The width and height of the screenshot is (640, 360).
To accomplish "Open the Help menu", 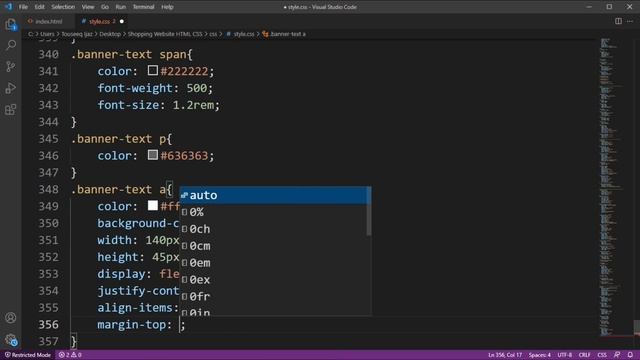I will 167,7.
